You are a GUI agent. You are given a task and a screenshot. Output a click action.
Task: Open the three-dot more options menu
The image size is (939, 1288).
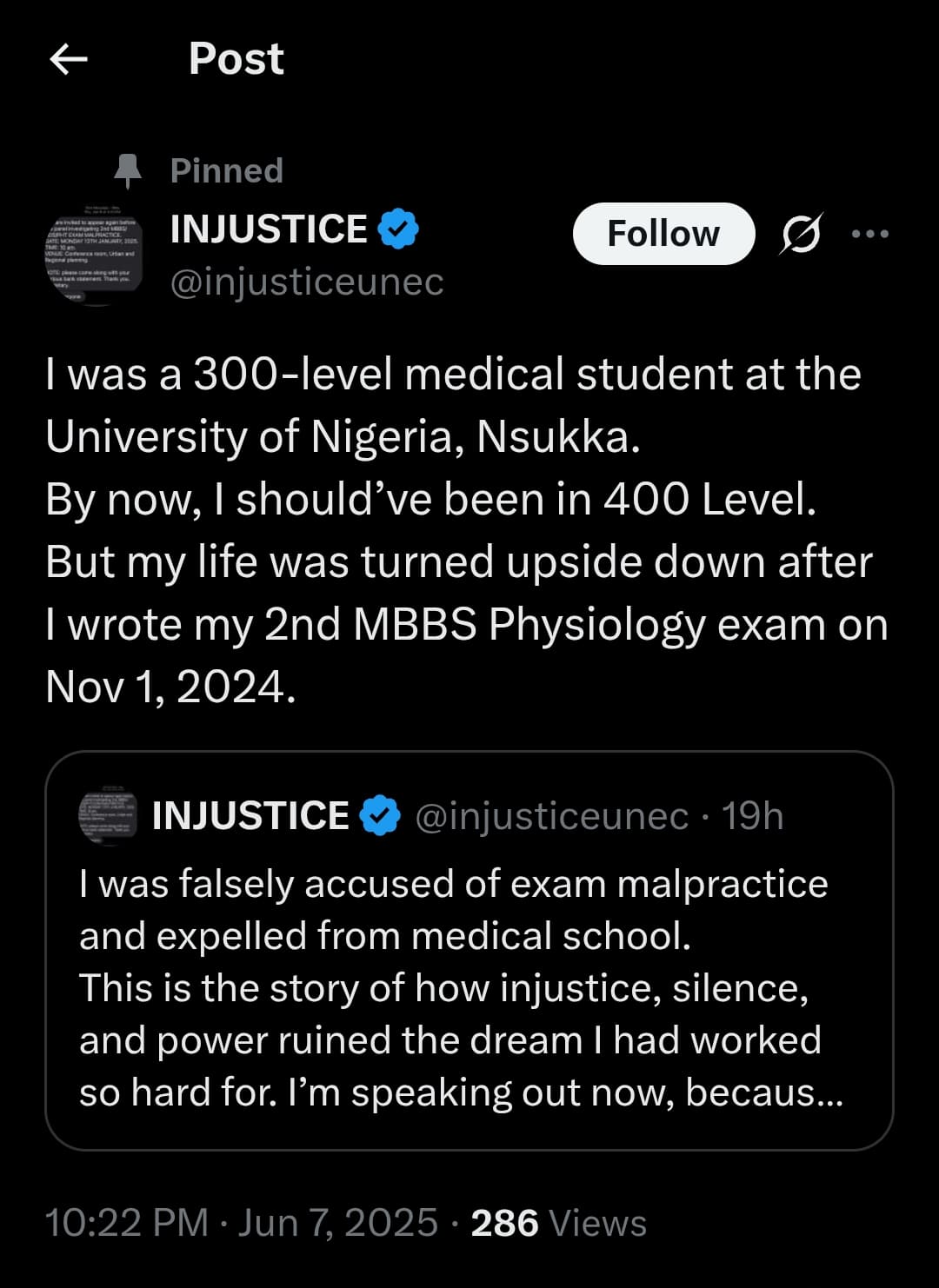[x=870, y=234]
